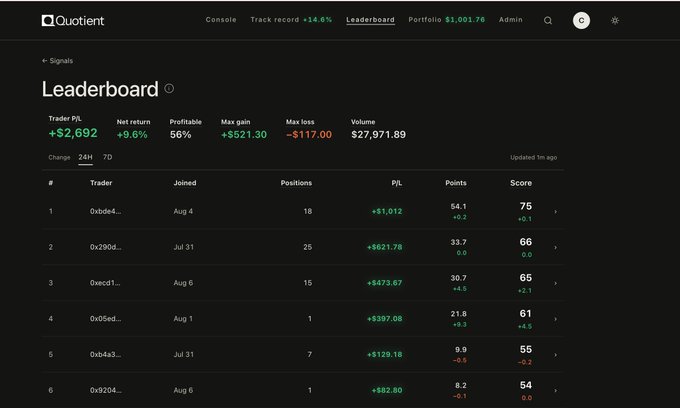Select trader address 0x05ed...

pyautogui.click(x=106, y=319)
